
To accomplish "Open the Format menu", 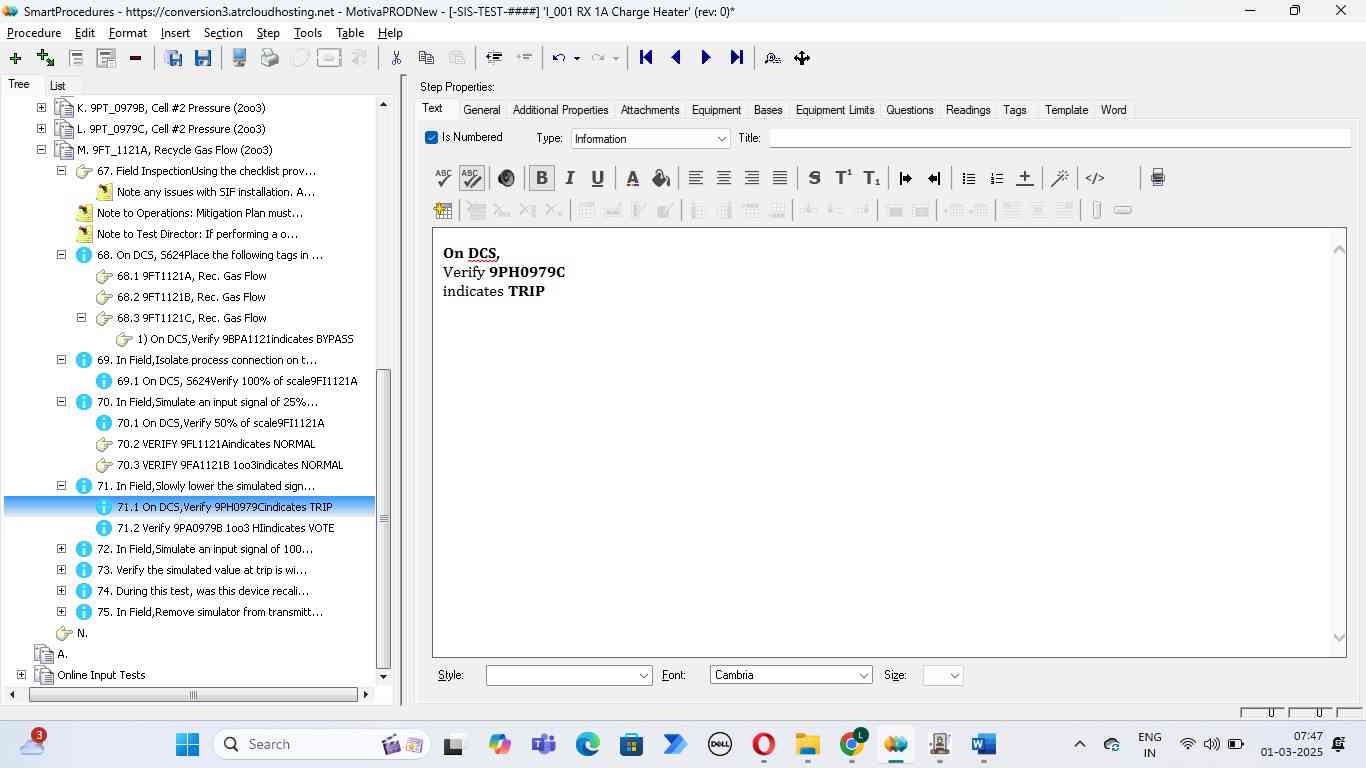I will tap(128, 33).
